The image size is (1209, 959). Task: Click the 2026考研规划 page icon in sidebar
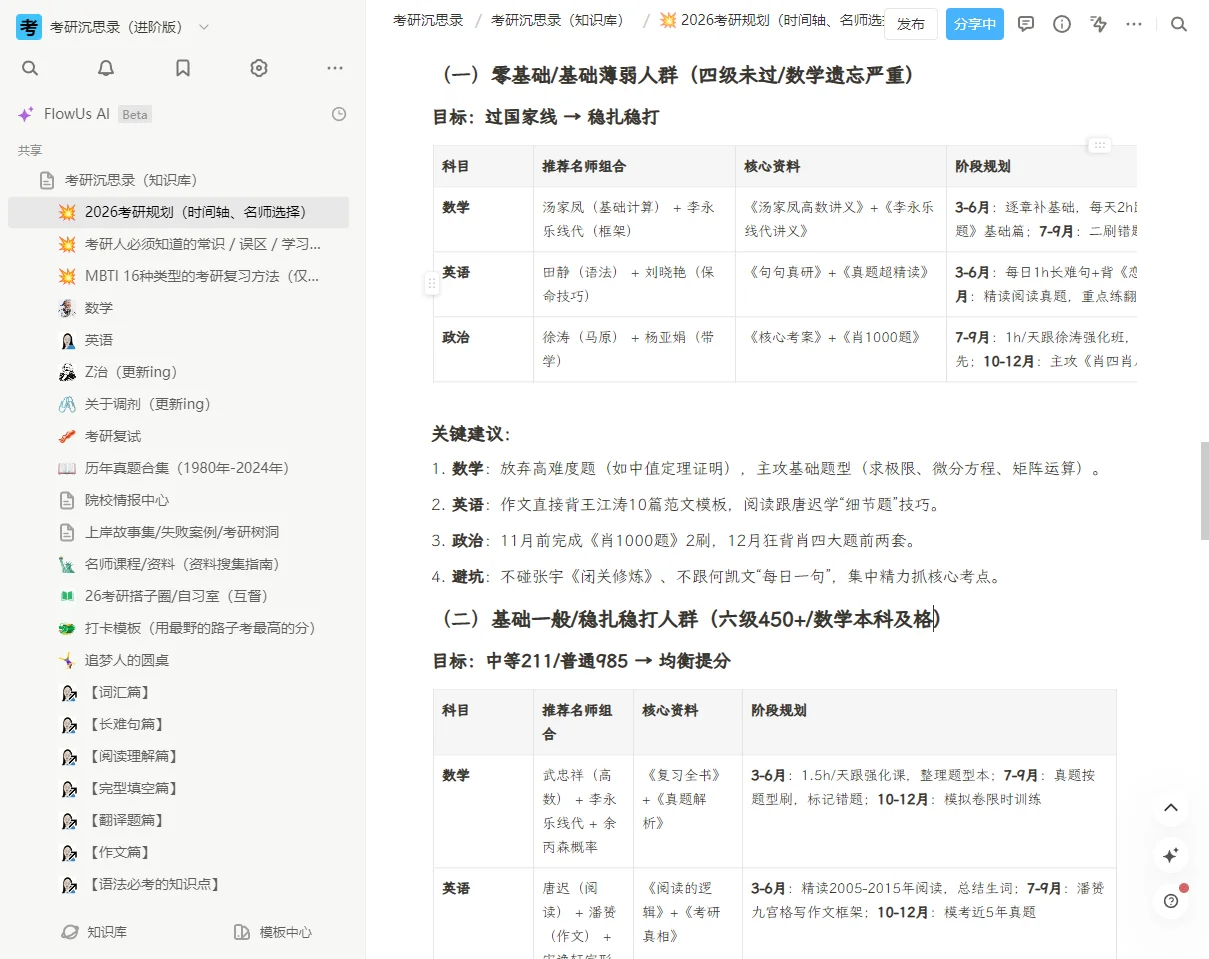click(x=67, y=212)
